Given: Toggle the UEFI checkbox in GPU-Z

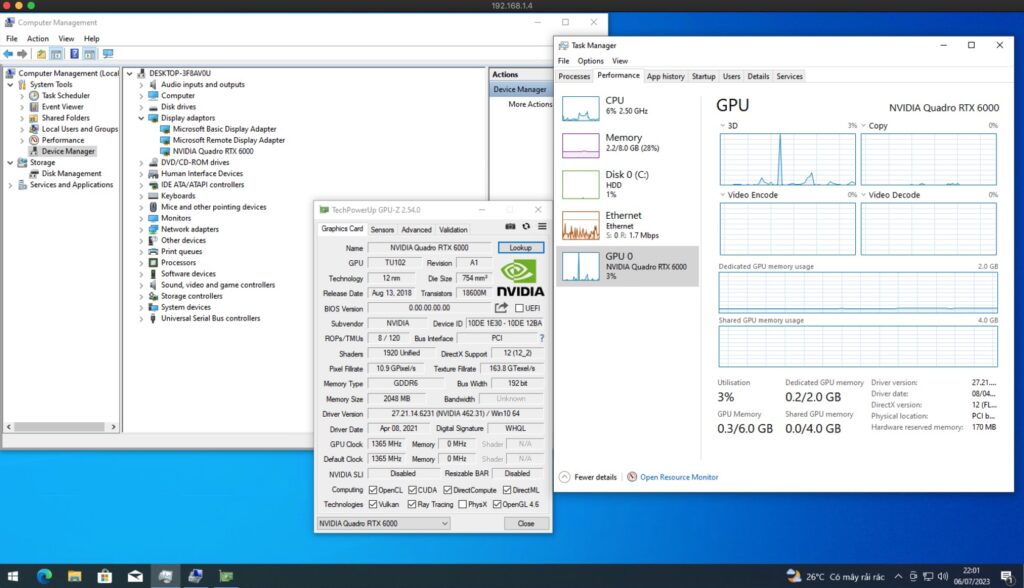Looking at the screenshot, I should [x=519, y=308].
